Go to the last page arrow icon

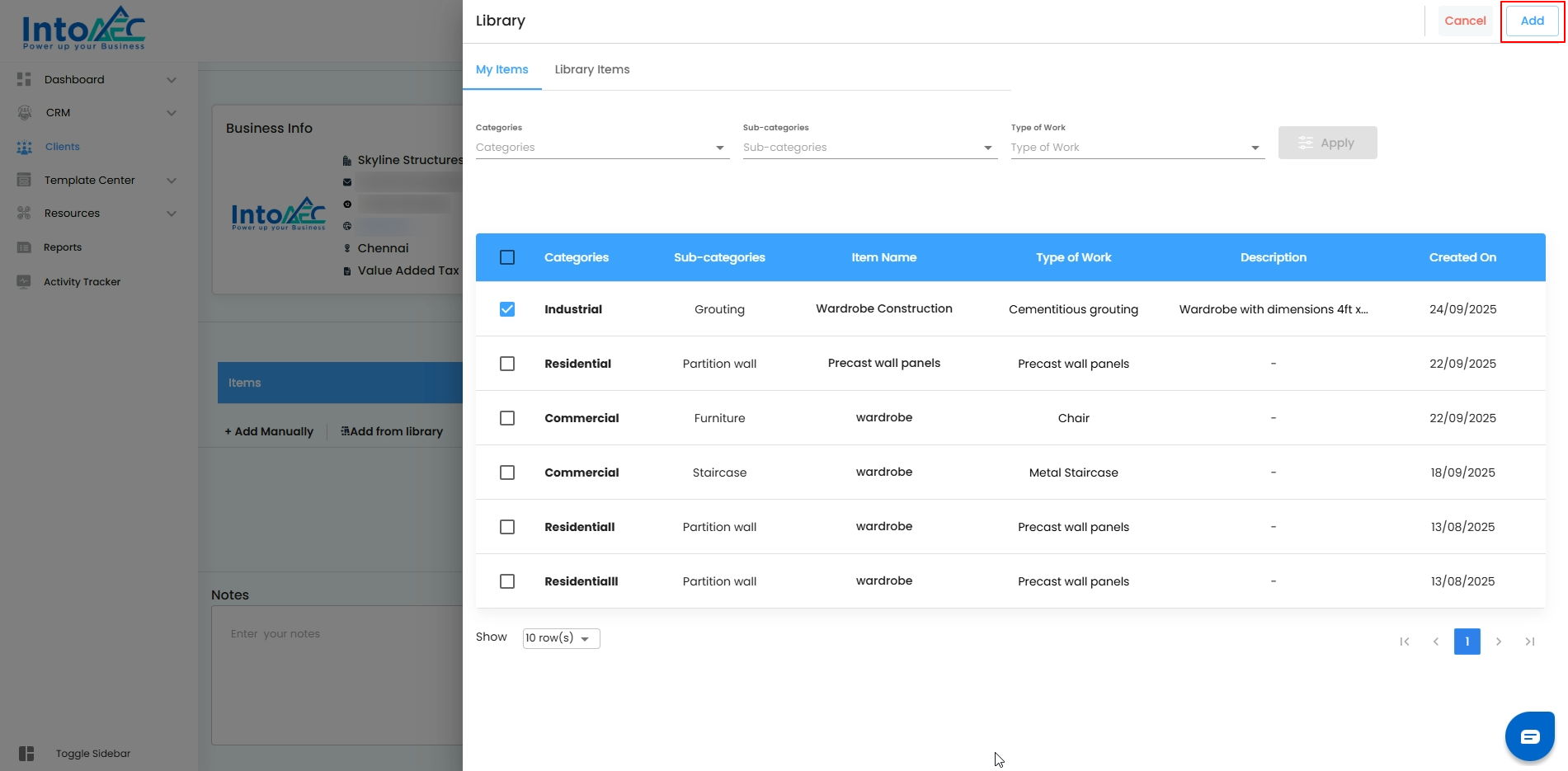(1529, 642)
